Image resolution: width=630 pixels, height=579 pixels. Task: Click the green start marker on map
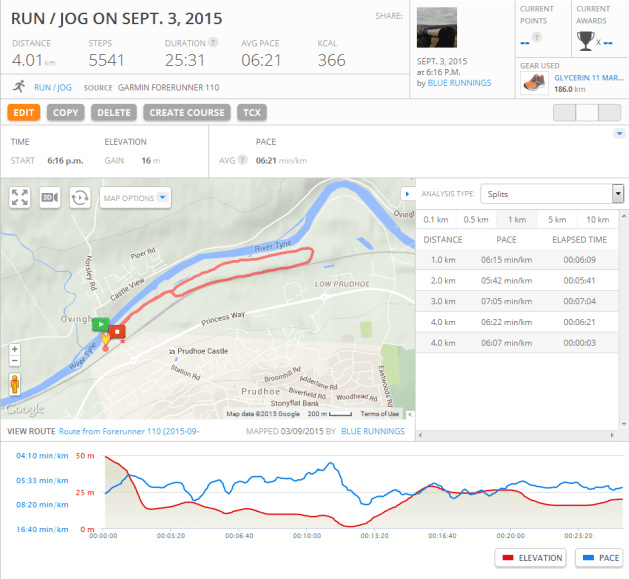point(99,324)
